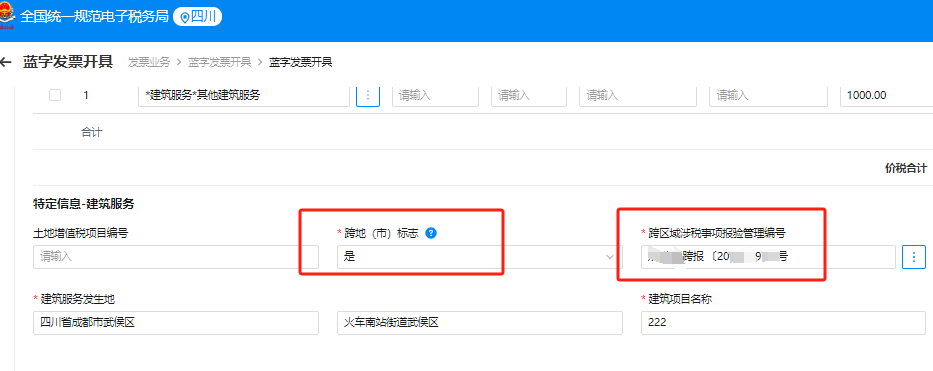Open item selector dots beside 其他建筑服务
This screenshot has height=371, width=933.
368,95
